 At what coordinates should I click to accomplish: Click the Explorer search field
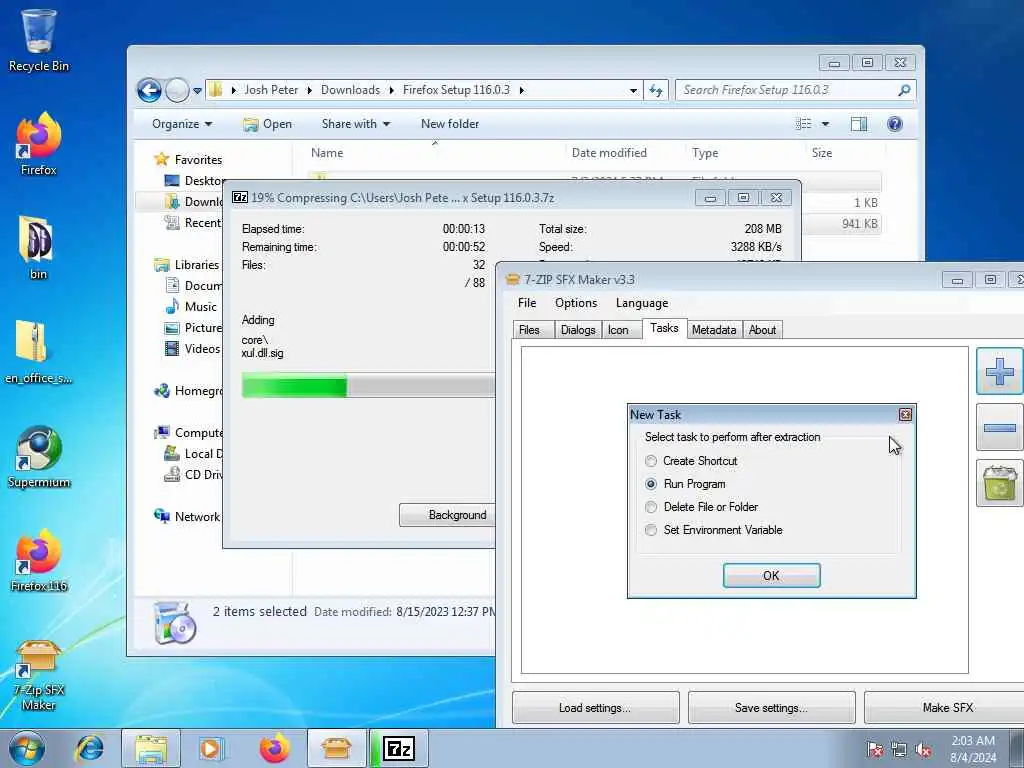pyautogui.click(x=795, y=90)
